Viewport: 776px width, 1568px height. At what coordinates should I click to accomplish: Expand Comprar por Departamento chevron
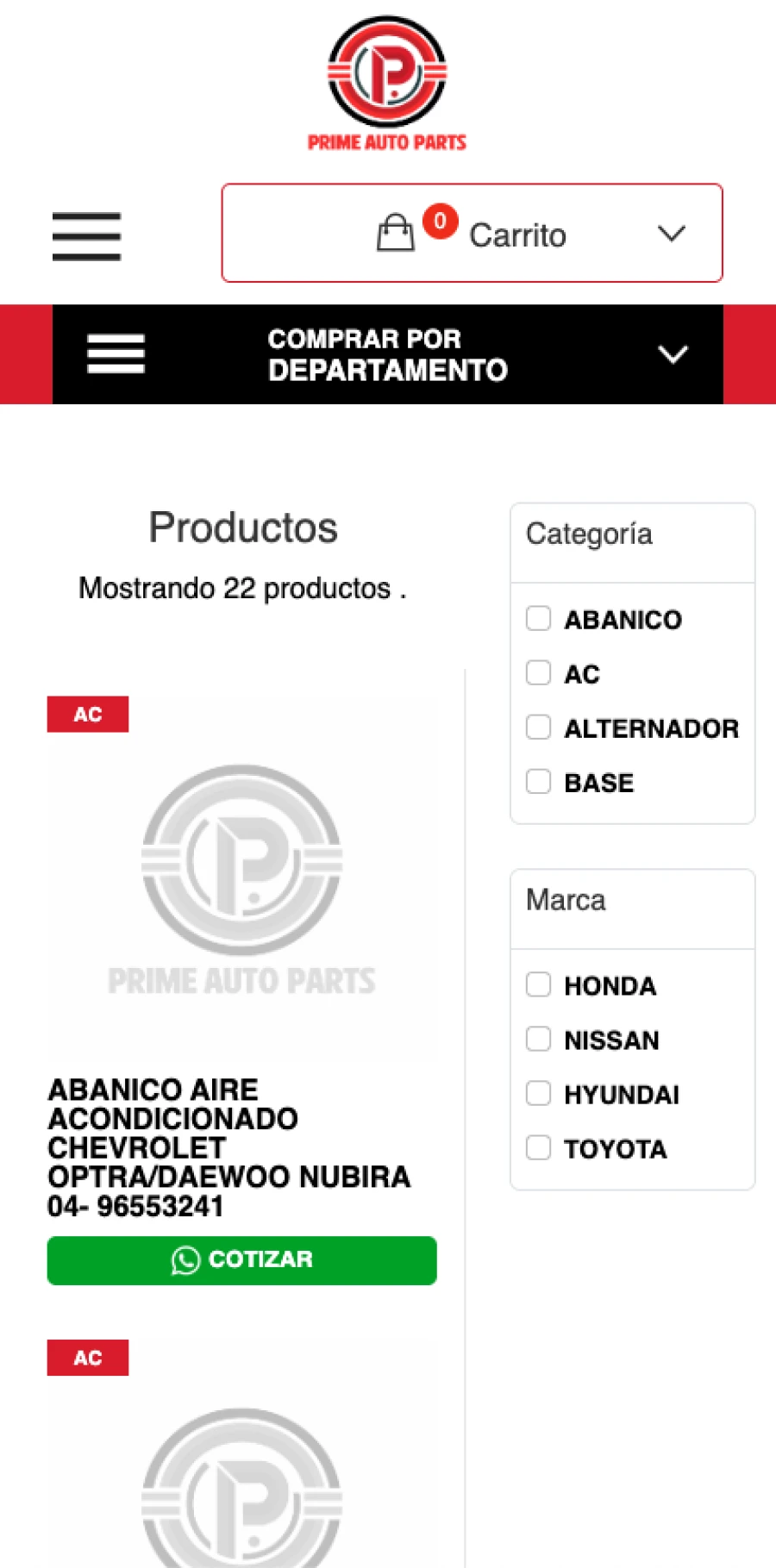[673, 354]
